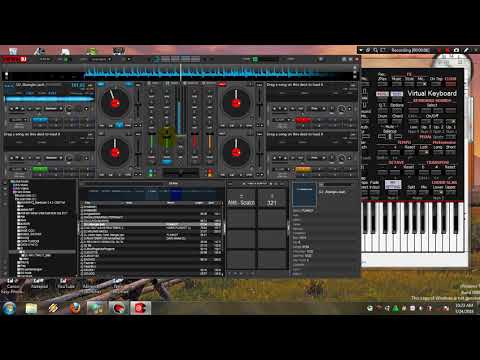Adjust the deck 1 pitch slider

pyautogui.click(x=138, y=104)
